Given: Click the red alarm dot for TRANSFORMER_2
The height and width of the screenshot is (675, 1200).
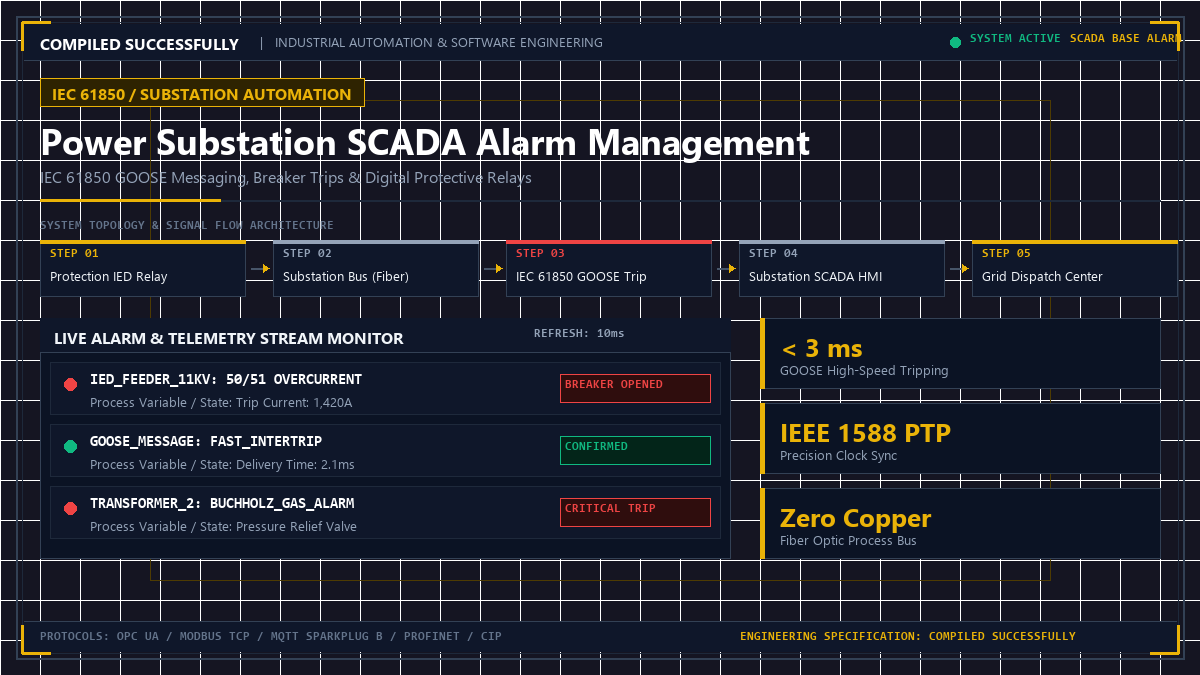Looking at the screenshot, I should point(70,509).
